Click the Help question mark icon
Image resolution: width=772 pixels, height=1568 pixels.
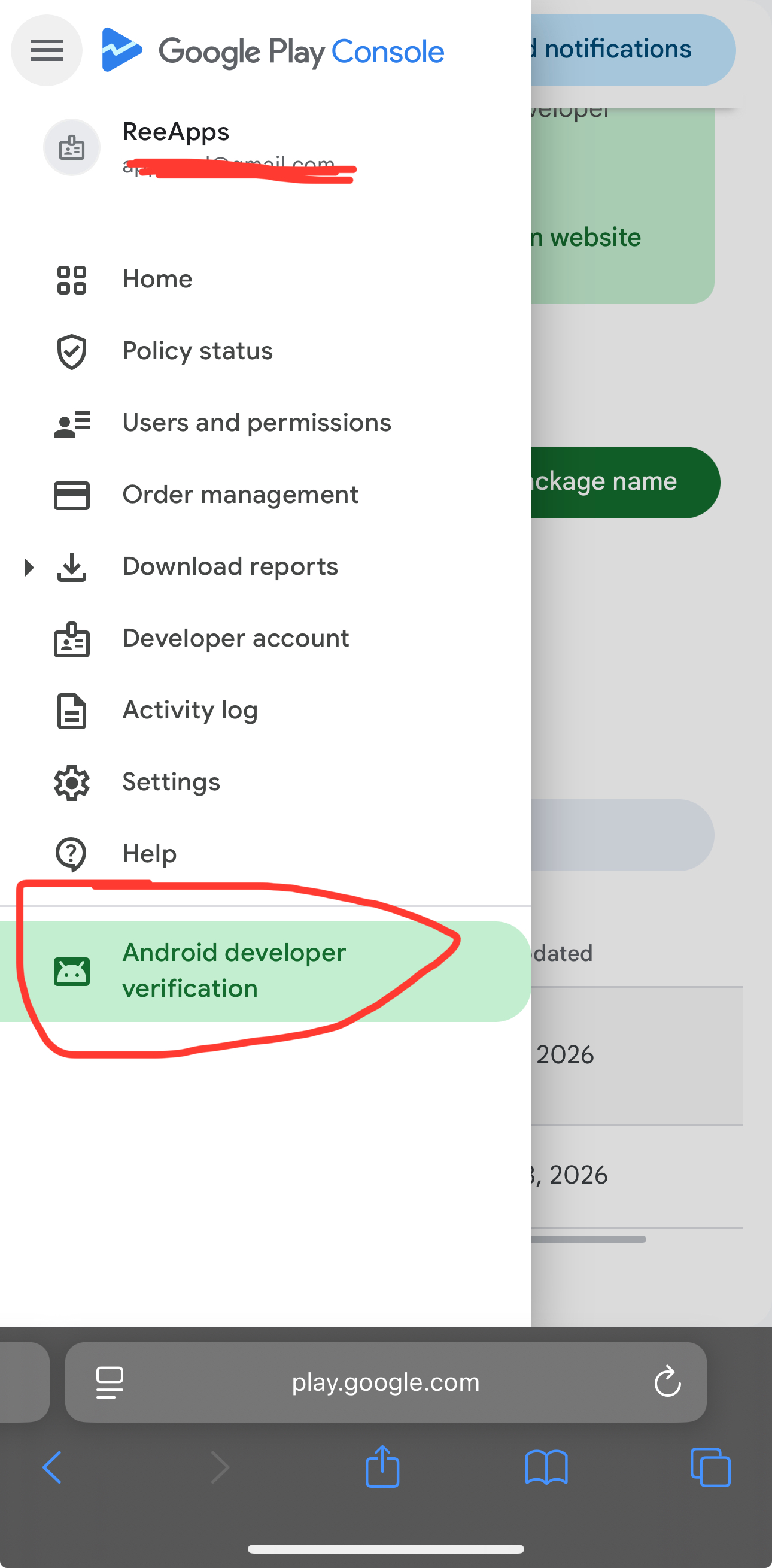pos(72,854)
